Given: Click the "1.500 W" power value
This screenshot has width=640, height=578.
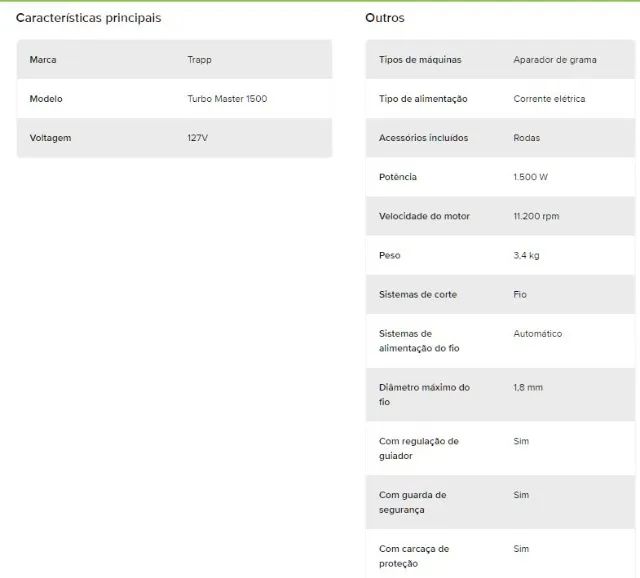Looking at the screenshot, I should tap(530, 177).
